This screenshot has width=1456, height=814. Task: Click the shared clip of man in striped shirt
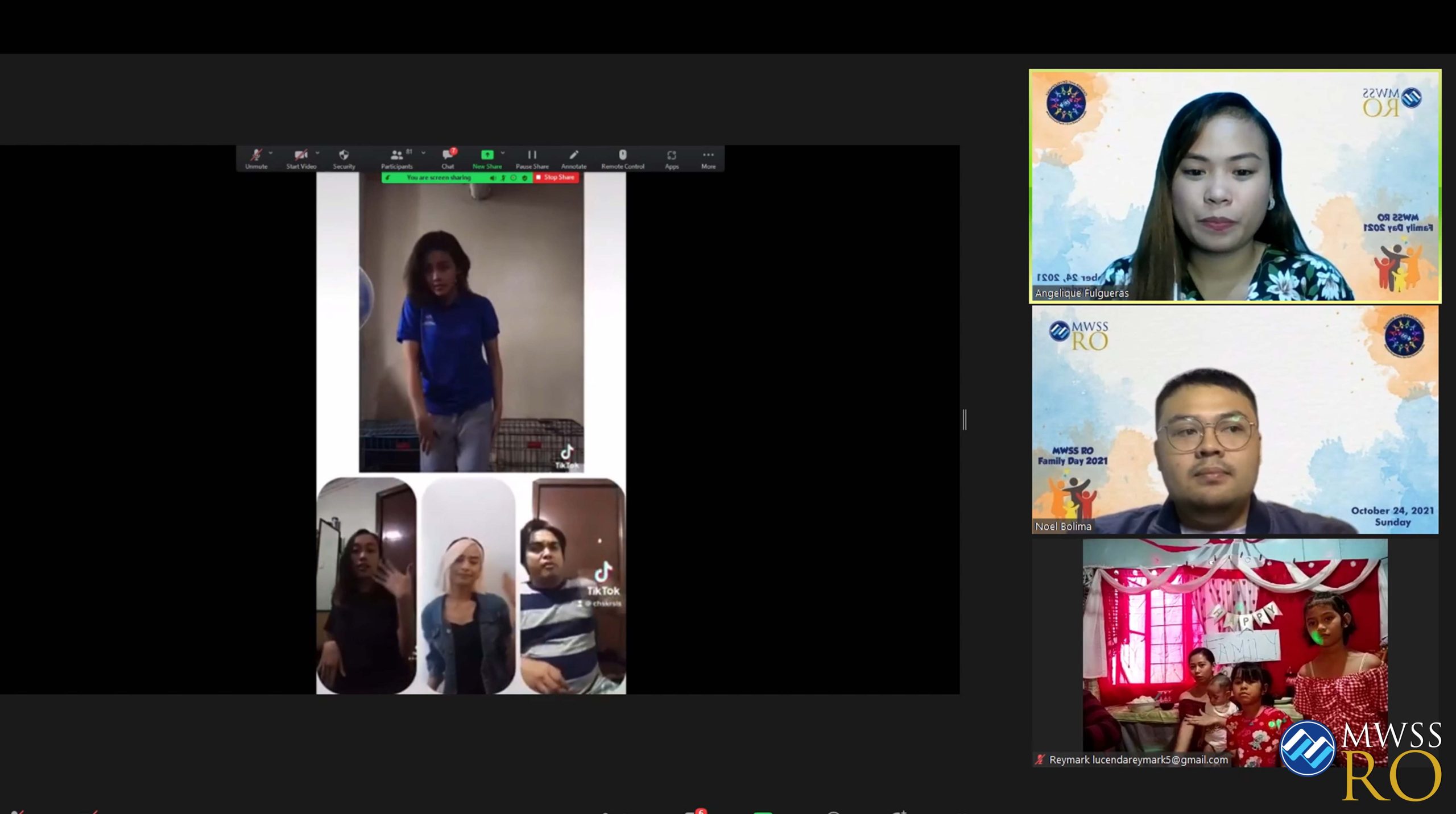[x=573, y=585]
